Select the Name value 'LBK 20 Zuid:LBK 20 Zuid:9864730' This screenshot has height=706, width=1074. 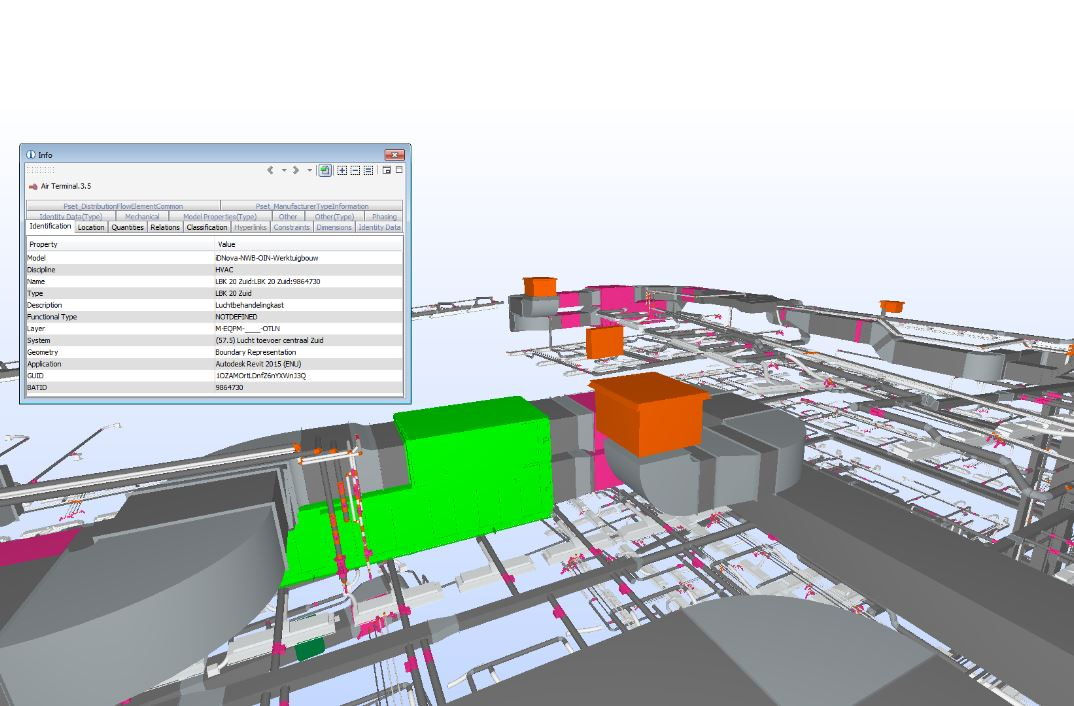tap(268, 281)
